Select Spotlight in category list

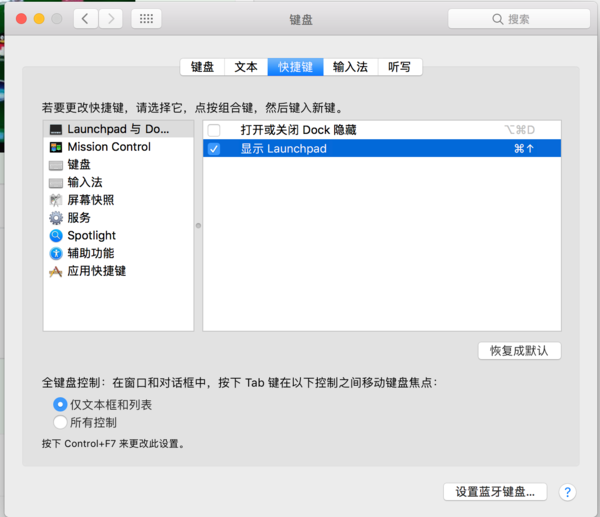click(x=119, y=235)
